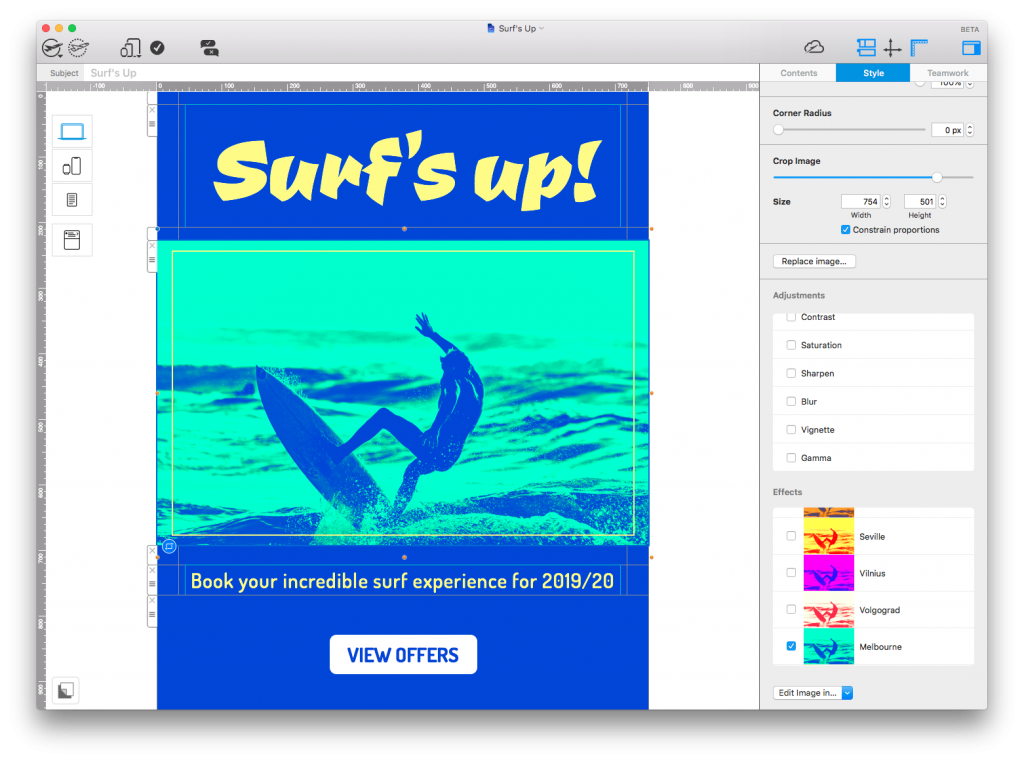Click the comment marker on surfer image

point(169,546)
